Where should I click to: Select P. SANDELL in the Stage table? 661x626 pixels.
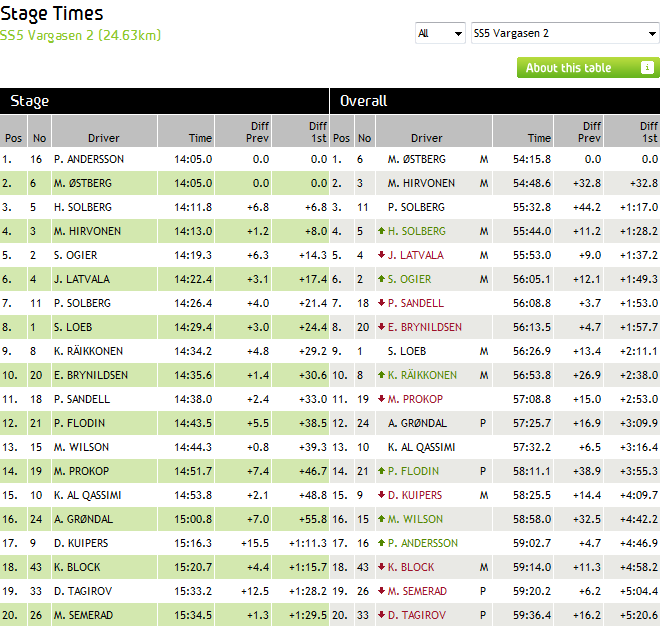[x=82, y=400]
